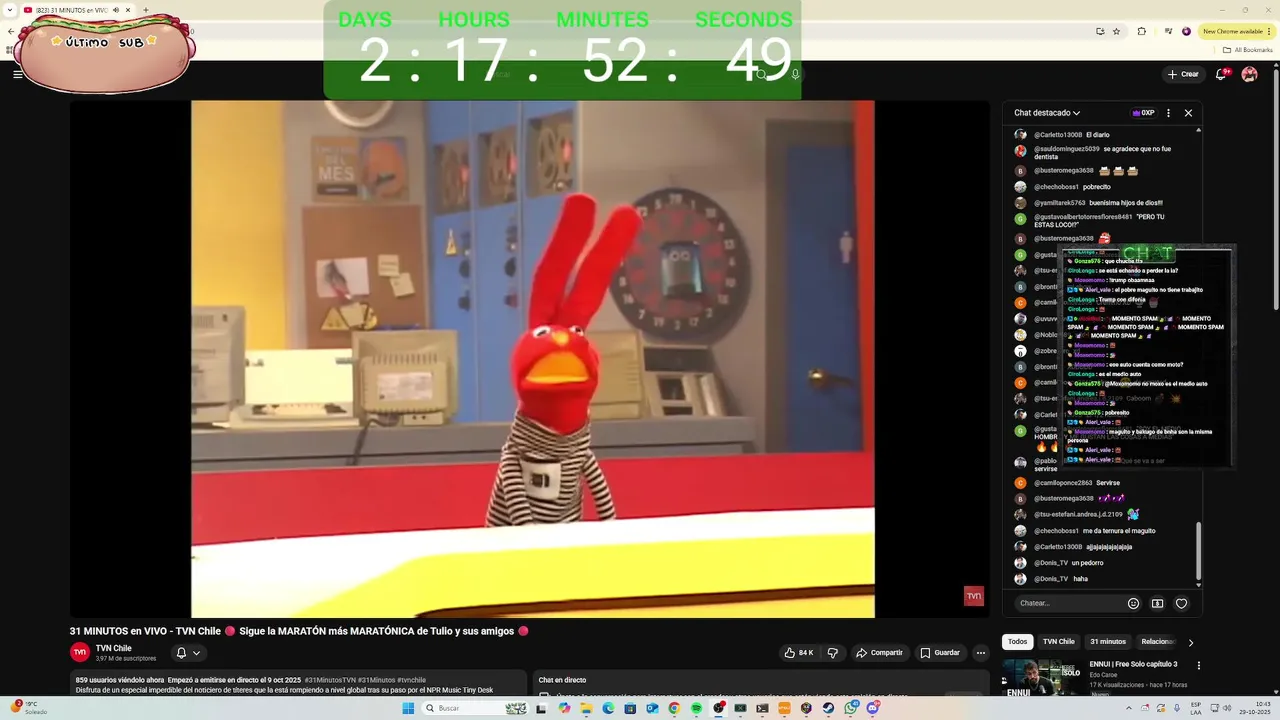The width and height of the screenshot is (1280, 720).
Task: Open options menu for ENNUI video
Action: 1199,665
